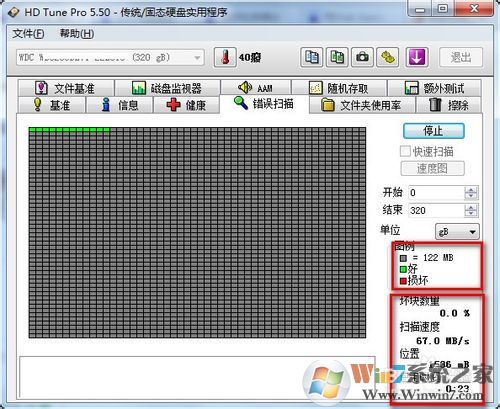Open options via wrench-gear icon
This screenshot has height=409, width=500.
coord(388,57)
